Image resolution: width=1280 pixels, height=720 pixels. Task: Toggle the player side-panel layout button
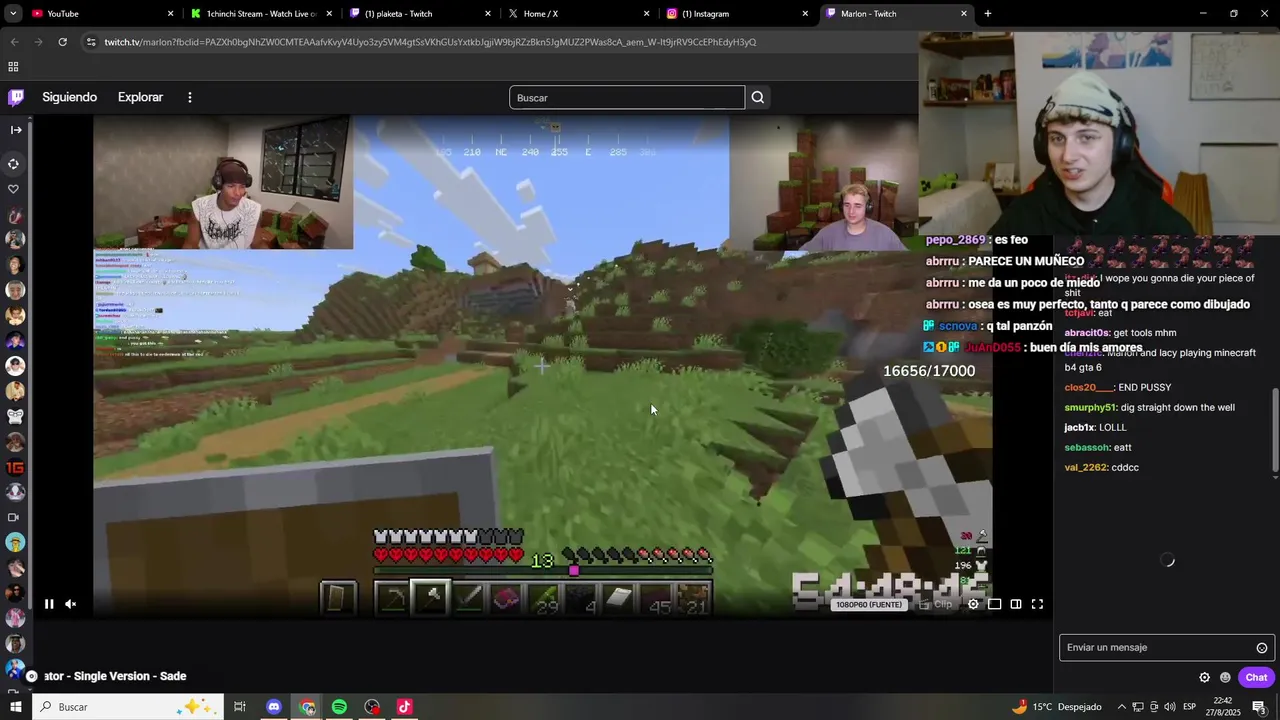1016,604
